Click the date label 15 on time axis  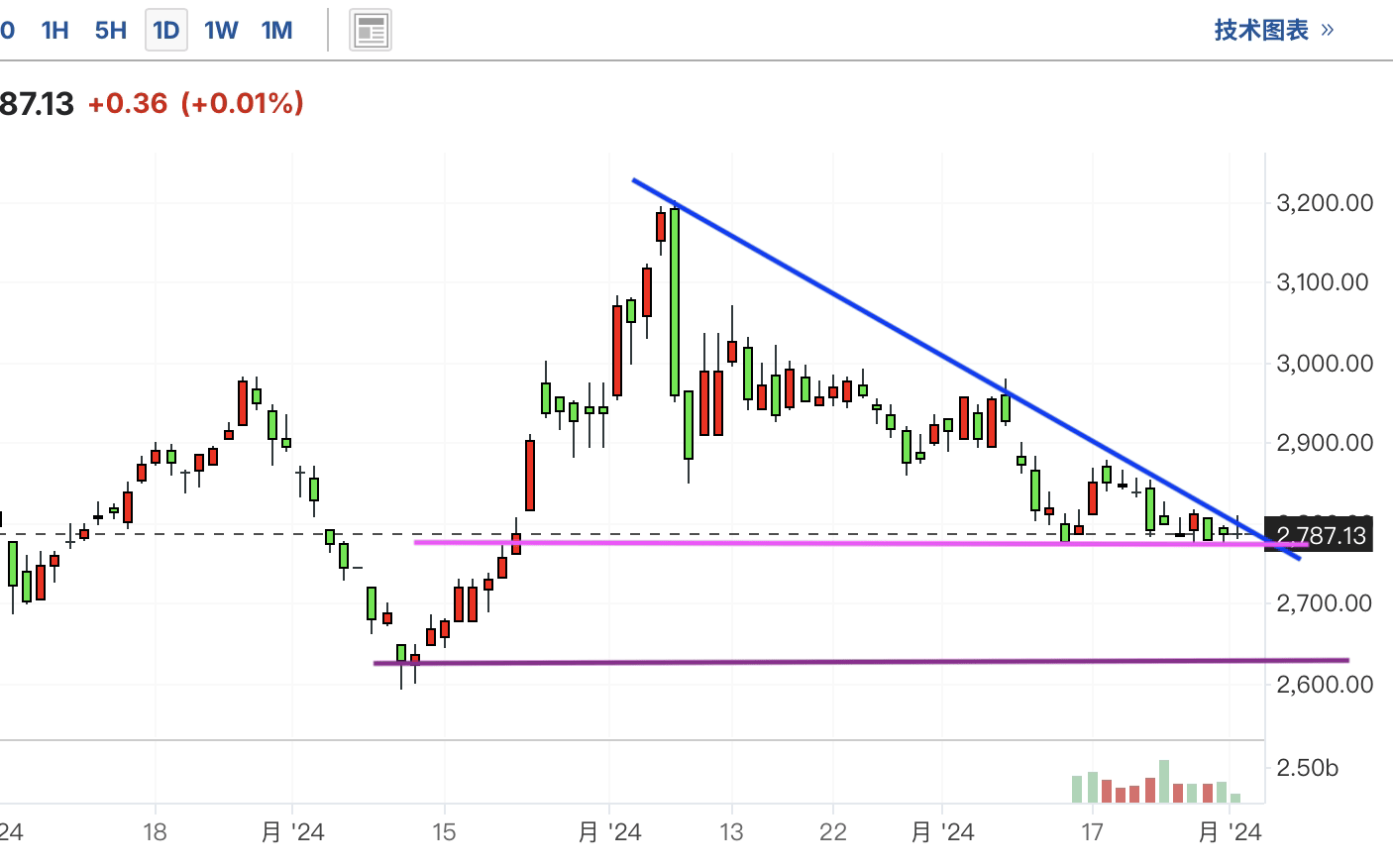tap(444, 832)
